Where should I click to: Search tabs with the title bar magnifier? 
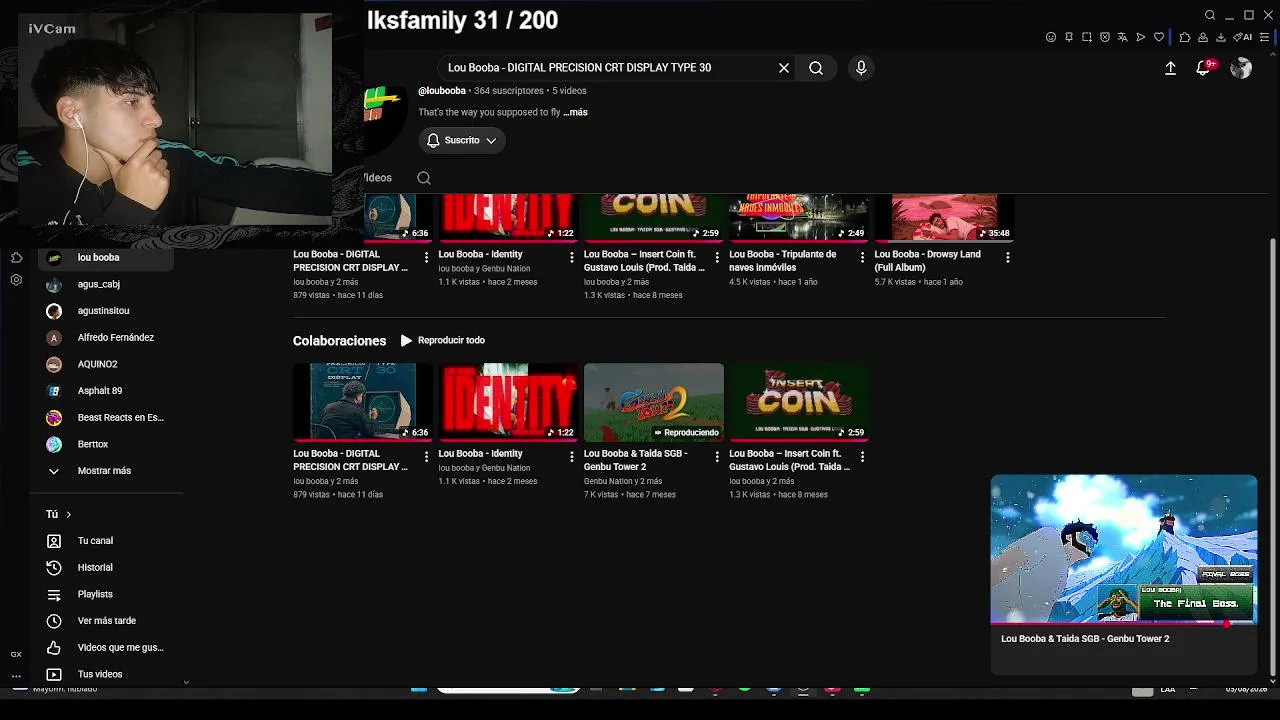point(1210,15)
